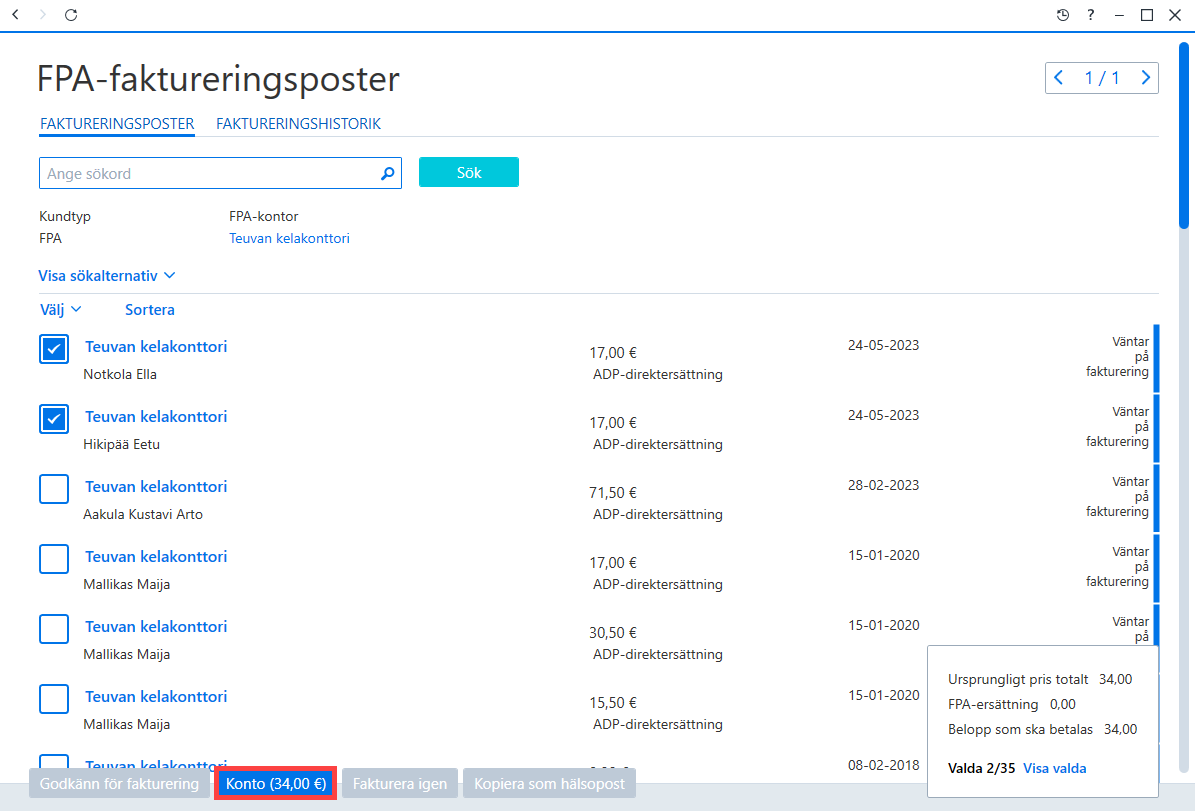The height and width of the screenshot is (811, 1195).
Task: Open Teuvan kelakonttori link for 30,50 € row
Action: 156,627
